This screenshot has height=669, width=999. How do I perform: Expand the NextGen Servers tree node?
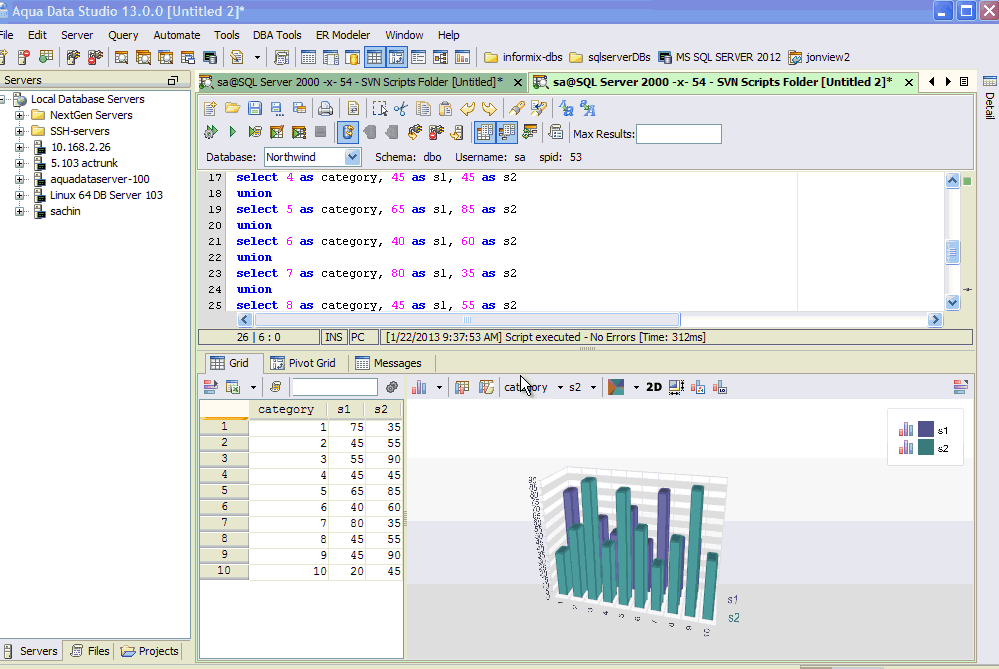[x=20, y=115]
